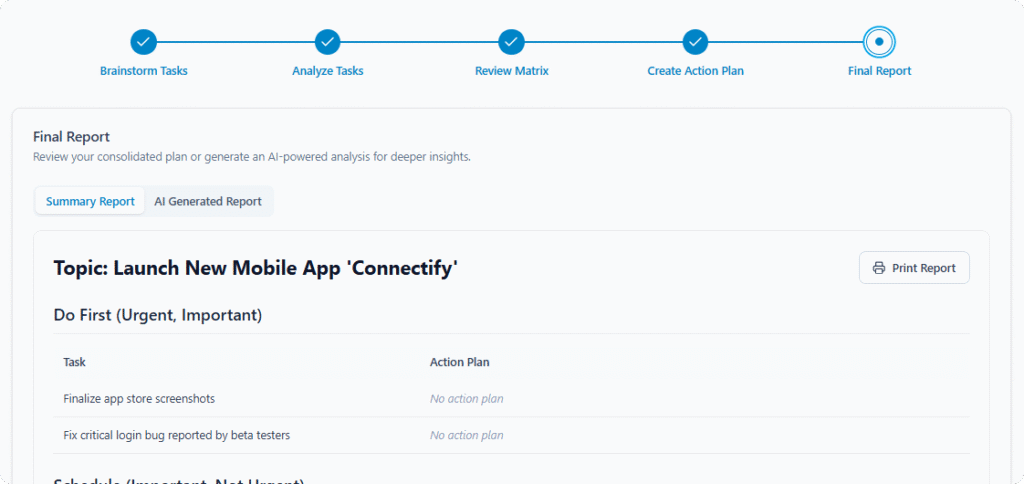This screenshot has height=484, width=1024.
Task: Open the Analyze Tasks step label
Action: (328, 71)
